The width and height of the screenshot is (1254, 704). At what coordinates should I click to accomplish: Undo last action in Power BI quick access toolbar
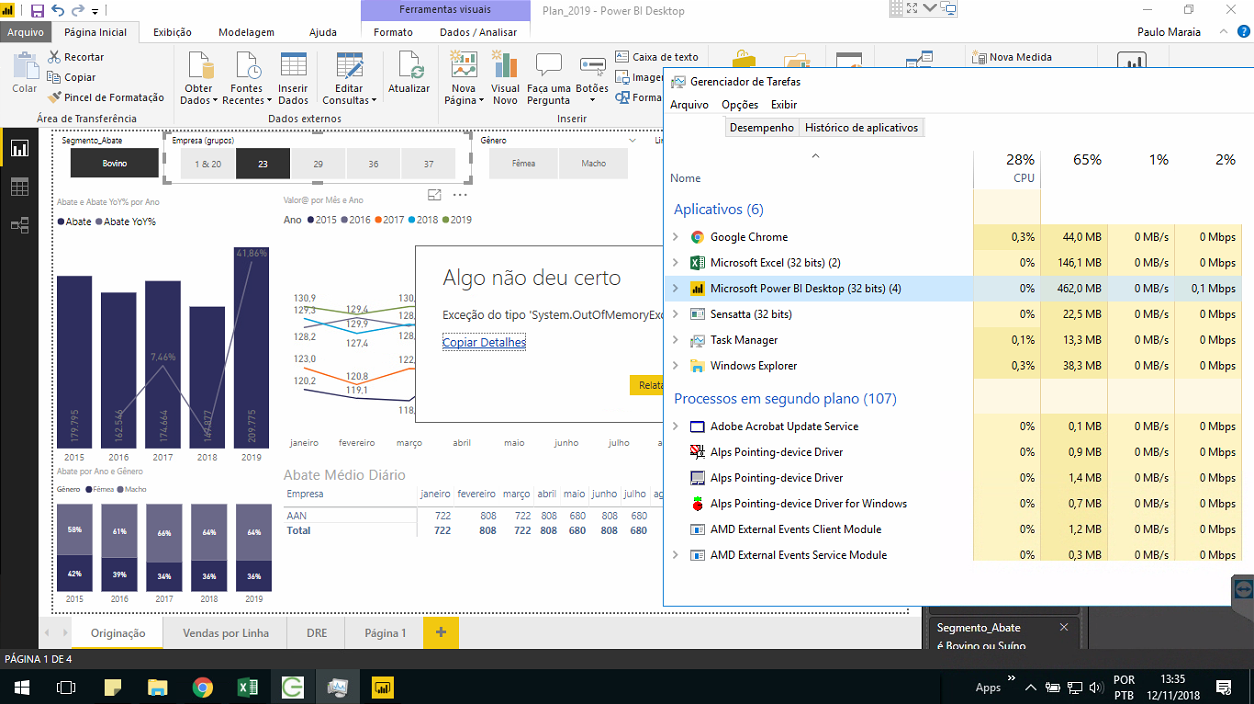57,10
